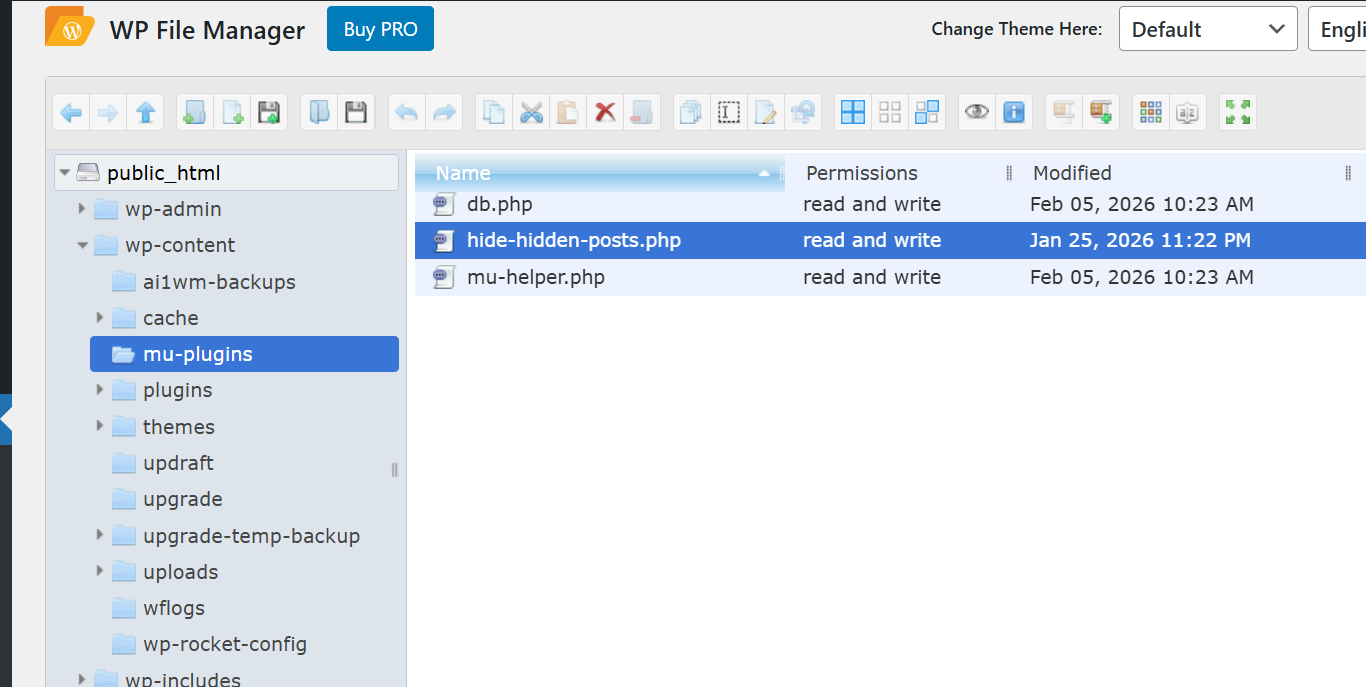
Task: Expand the uploads folder arrow
Action: pyautogui.click(x=100, y=571)
